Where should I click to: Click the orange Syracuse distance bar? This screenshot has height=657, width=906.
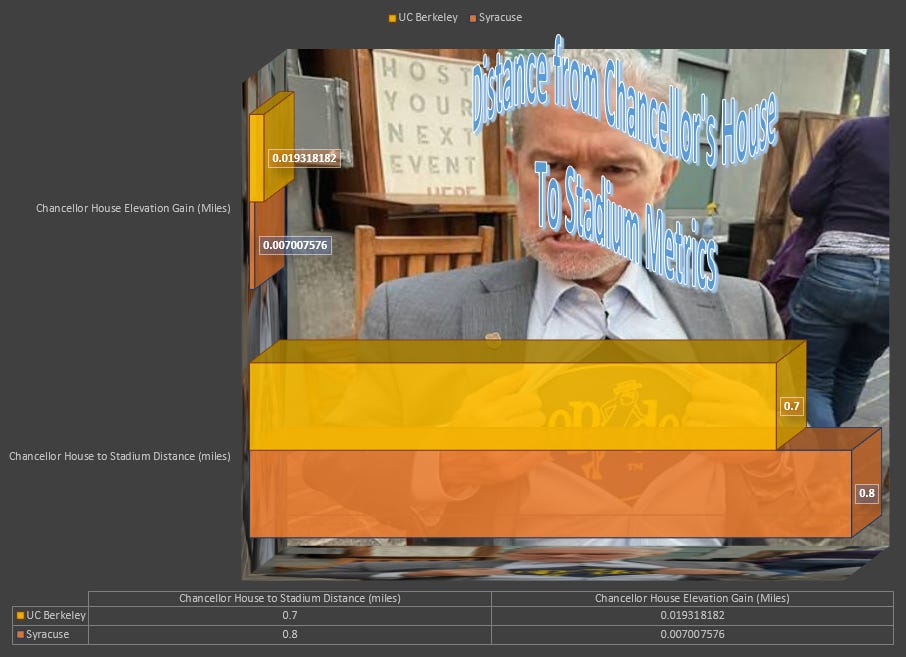point(550,493)
